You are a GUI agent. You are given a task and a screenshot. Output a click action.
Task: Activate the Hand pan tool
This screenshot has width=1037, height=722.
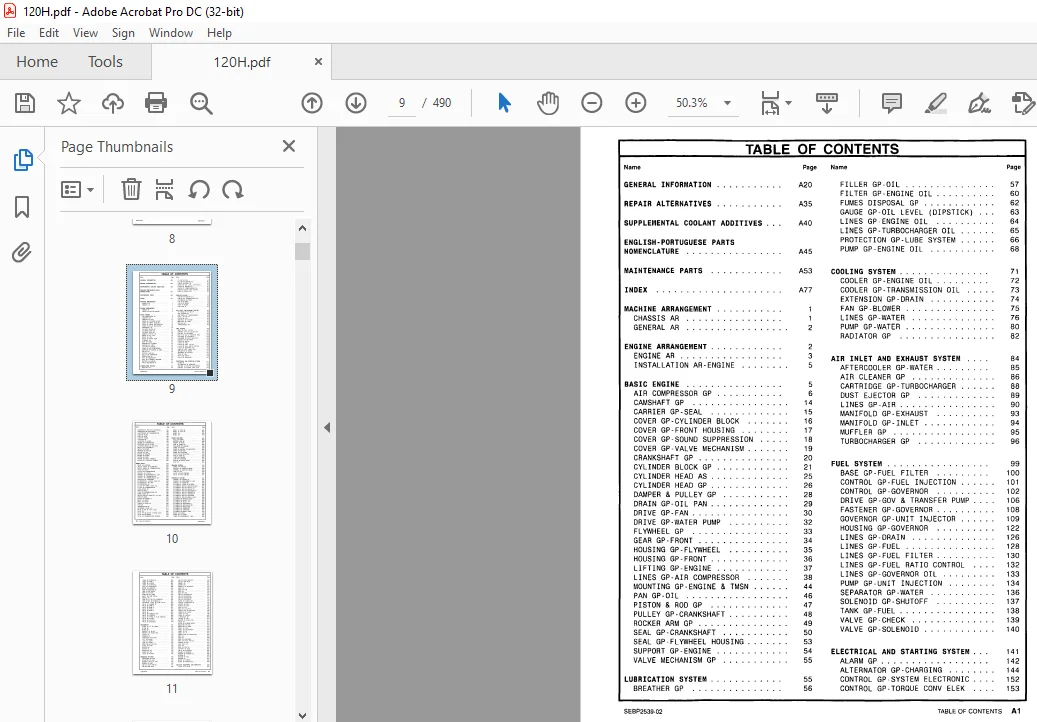[x=548, y=103]
